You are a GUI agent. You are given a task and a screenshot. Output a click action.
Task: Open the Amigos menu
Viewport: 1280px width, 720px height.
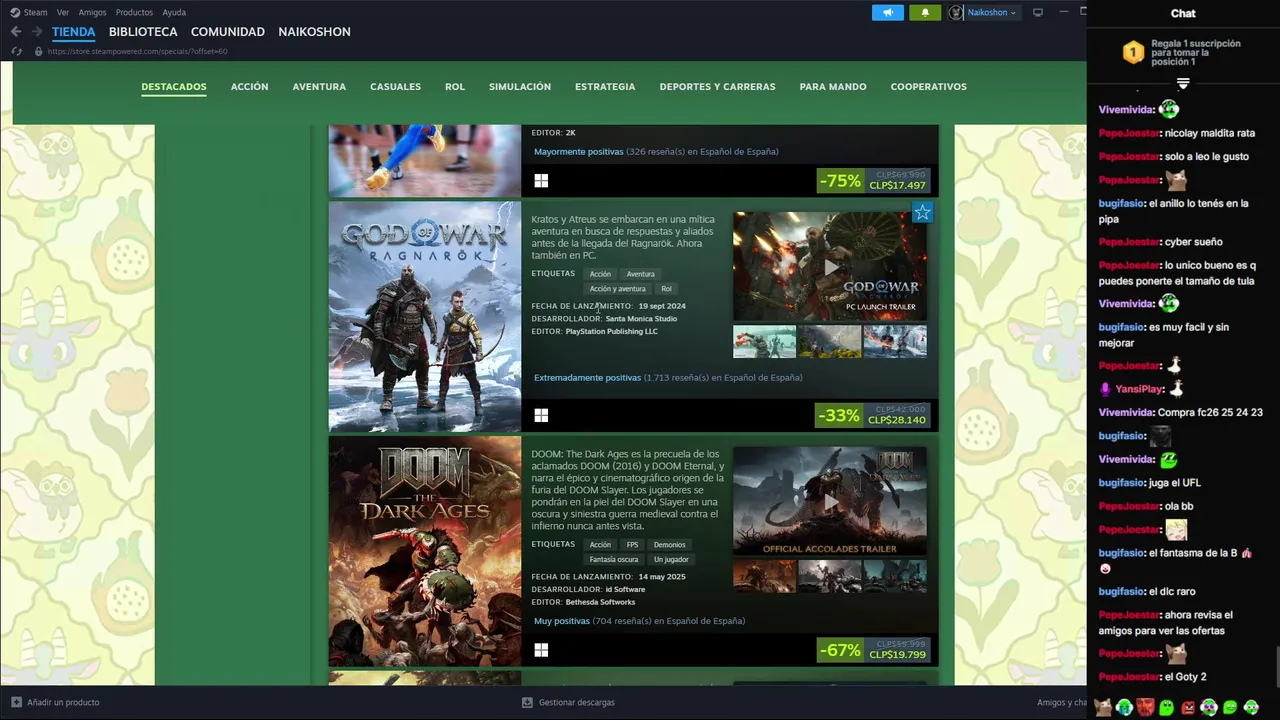[92, 12]
